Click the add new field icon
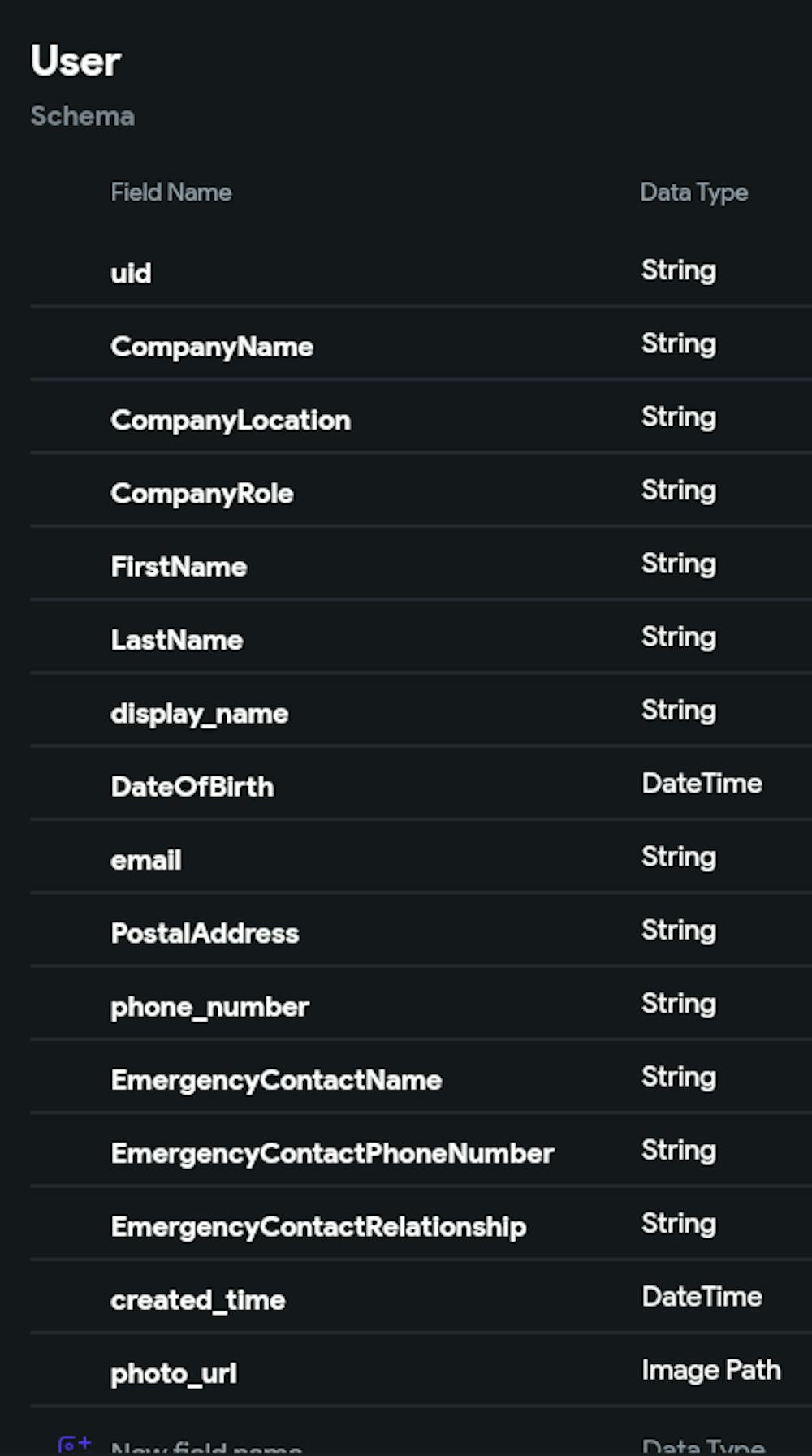The image size is (812, 1456). (x=74, y=1445)
